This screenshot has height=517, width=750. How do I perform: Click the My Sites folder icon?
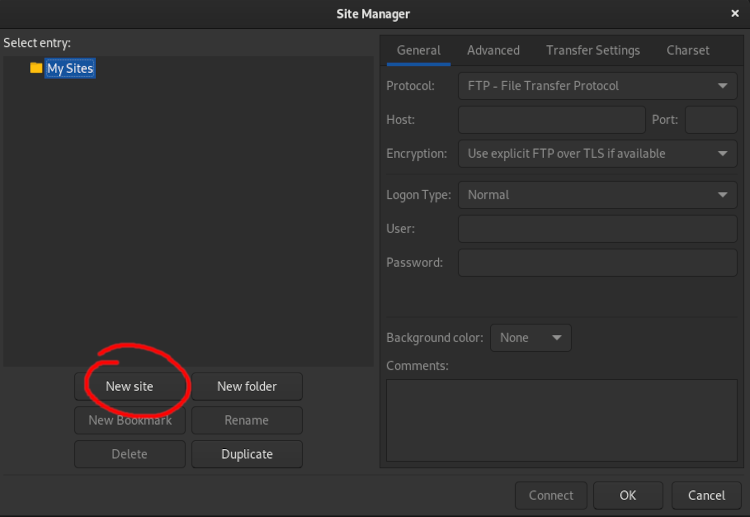[x=36, y=68]
